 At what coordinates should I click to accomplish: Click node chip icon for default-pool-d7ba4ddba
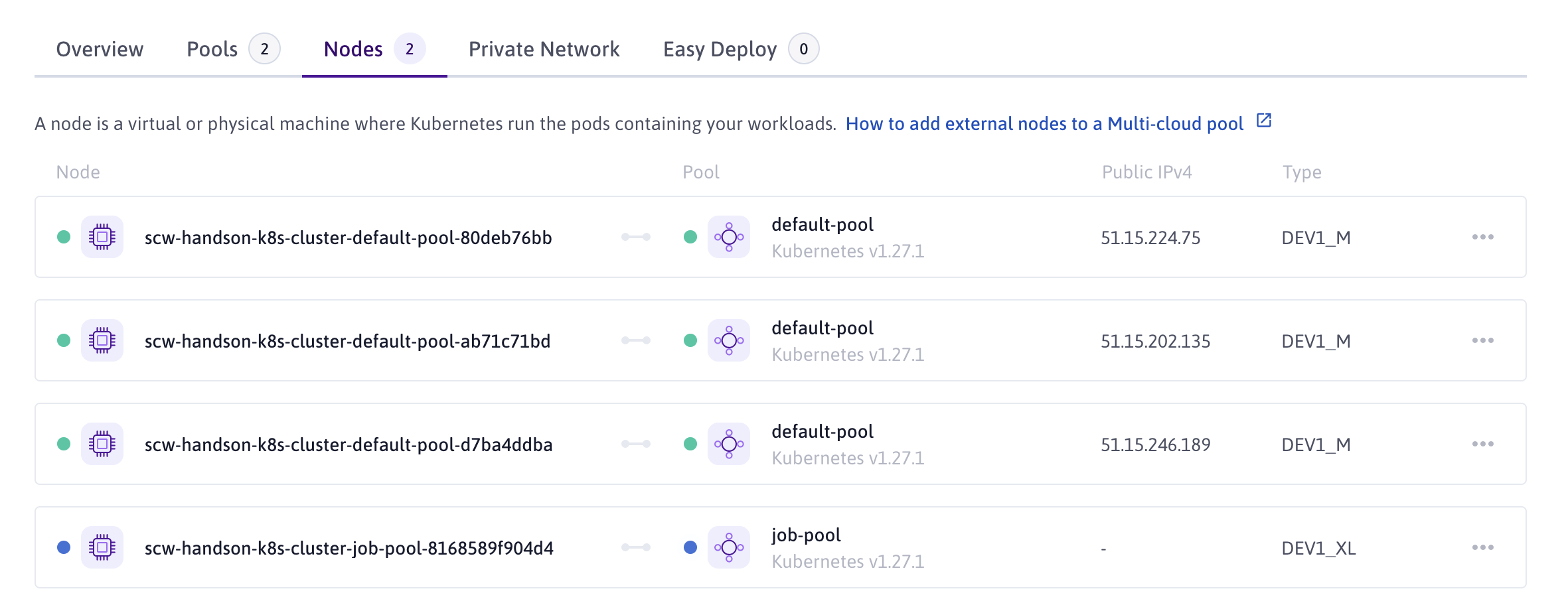coord(102,444)
